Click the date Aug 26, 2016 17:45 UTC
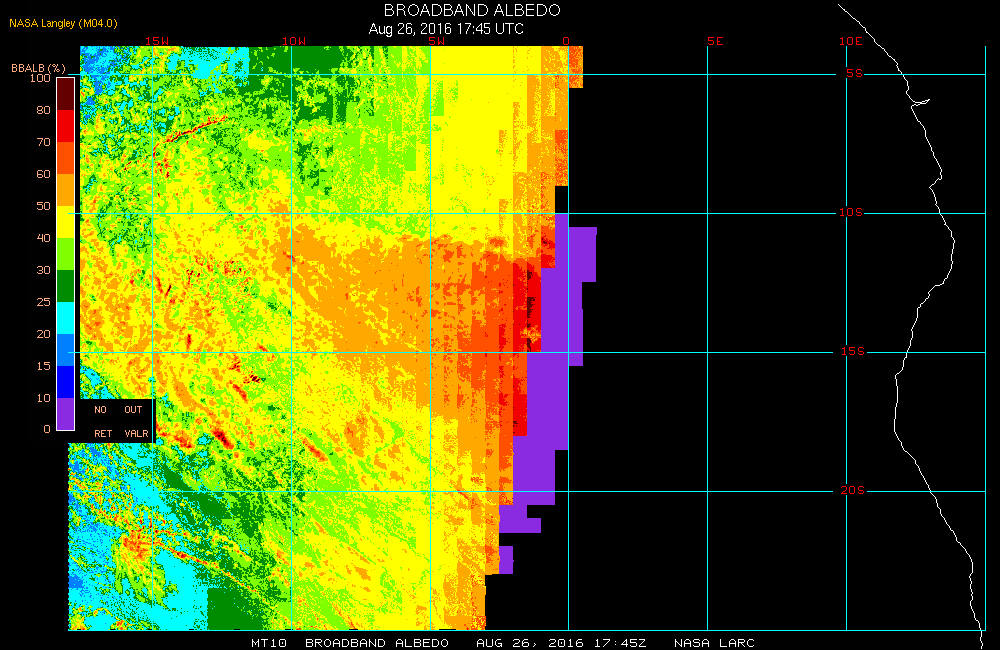This screenshot has width=1000, height=650. (446, 29)
